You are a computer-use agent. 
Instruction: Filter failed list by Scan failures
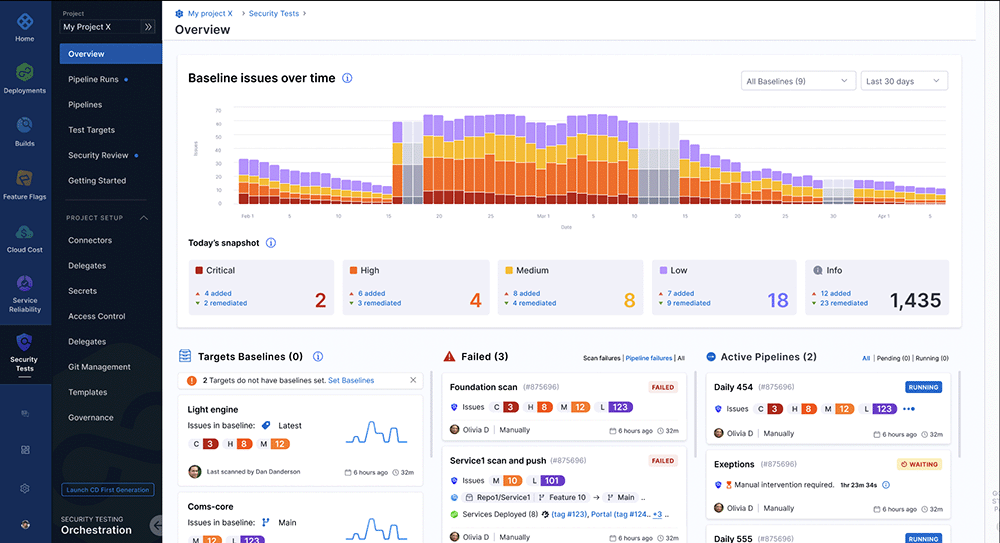(601, 357)
